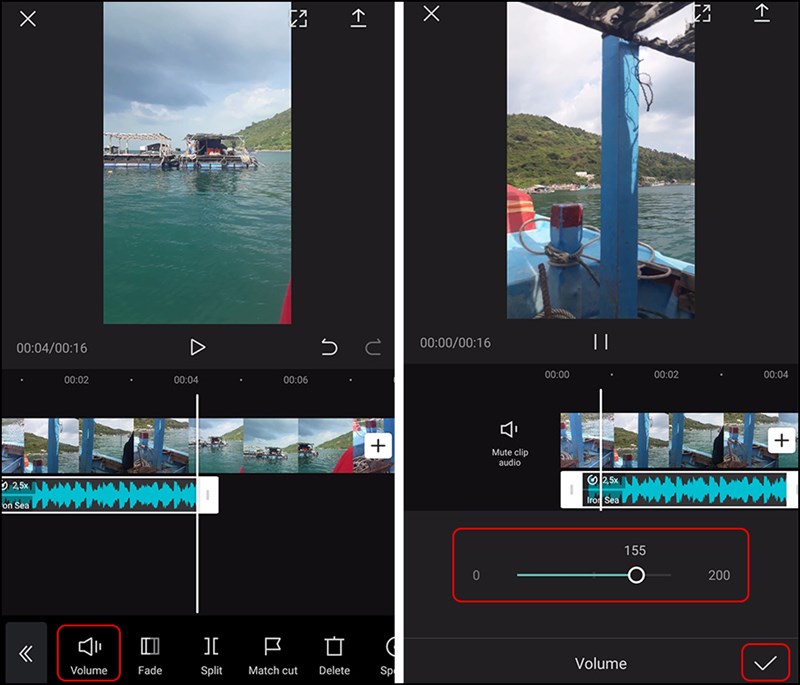Screen dimensions: 800x685
Task: Delete the selected clip
Action: pos(334,652)
